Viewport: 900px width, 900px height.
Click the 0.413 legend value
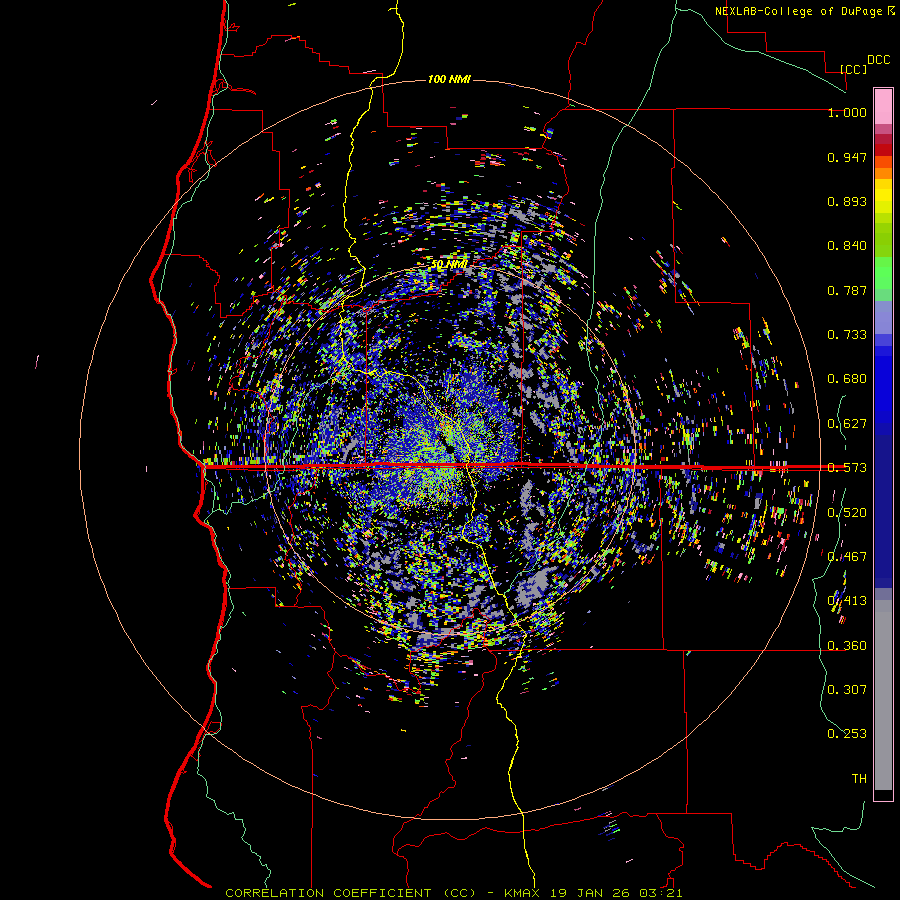(847, 601)
